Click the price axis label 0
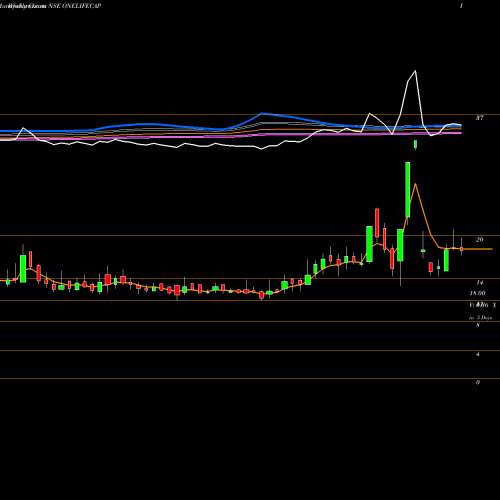The width and height of the screenshot is (500, 500). 478,382
